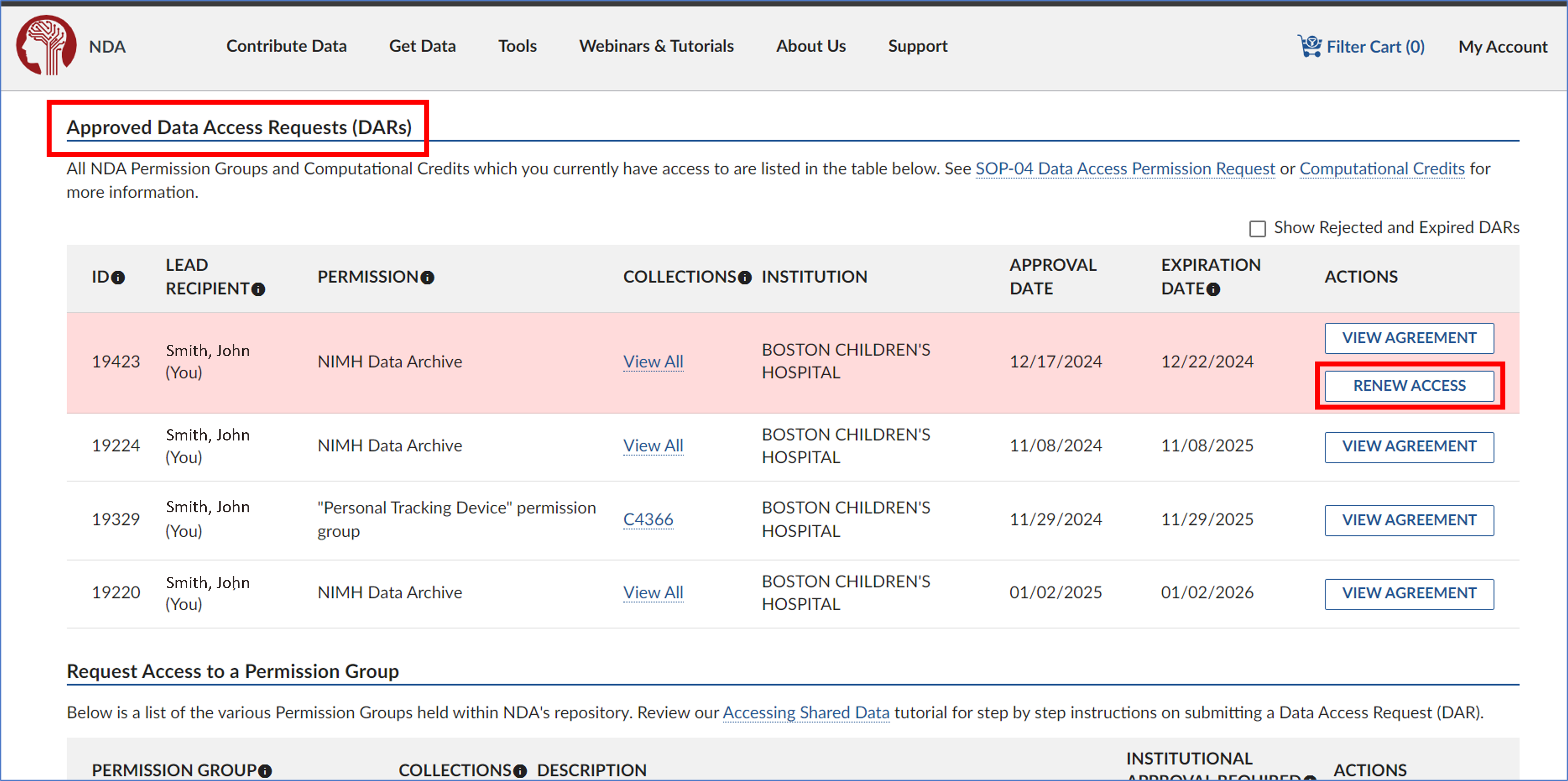Image resolution: width=1568 pixels, height=781 pixels.
Task: Click View All collections for DAR 19220
Action: pos(652,592)
